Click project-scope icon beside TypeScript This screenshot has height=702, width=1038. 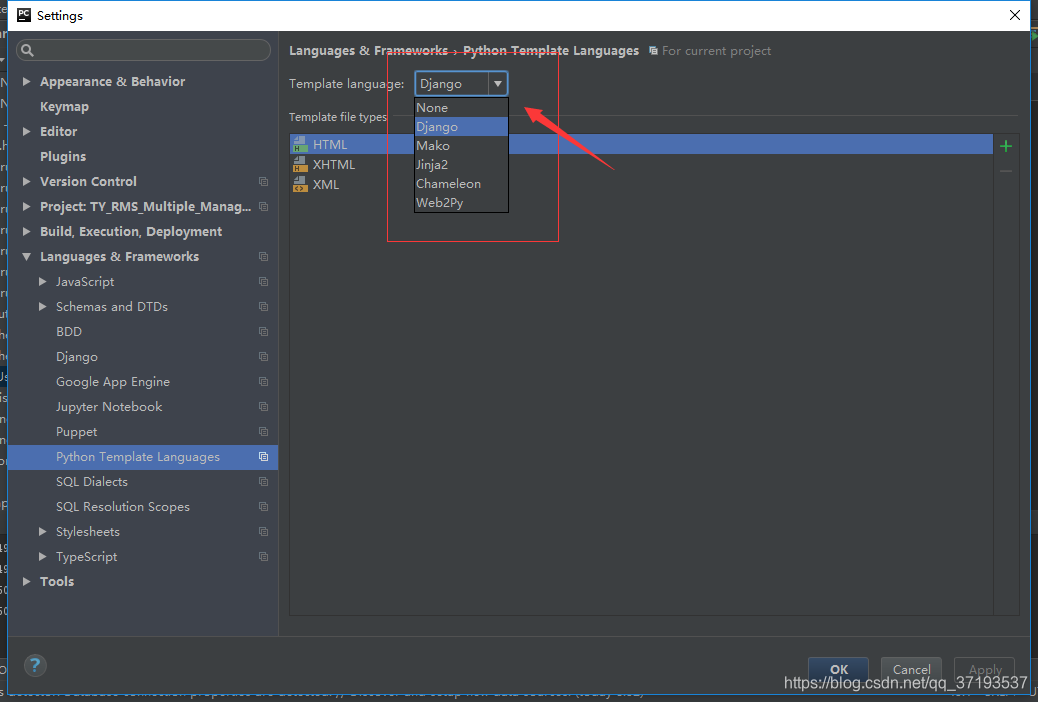tap(263, 557)
